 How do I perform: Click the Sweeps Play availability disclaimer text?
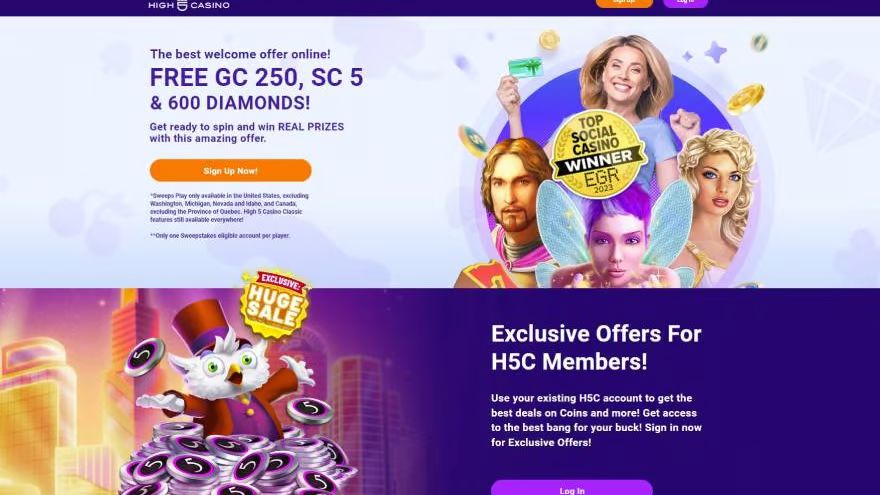click(x=229, y=208)
